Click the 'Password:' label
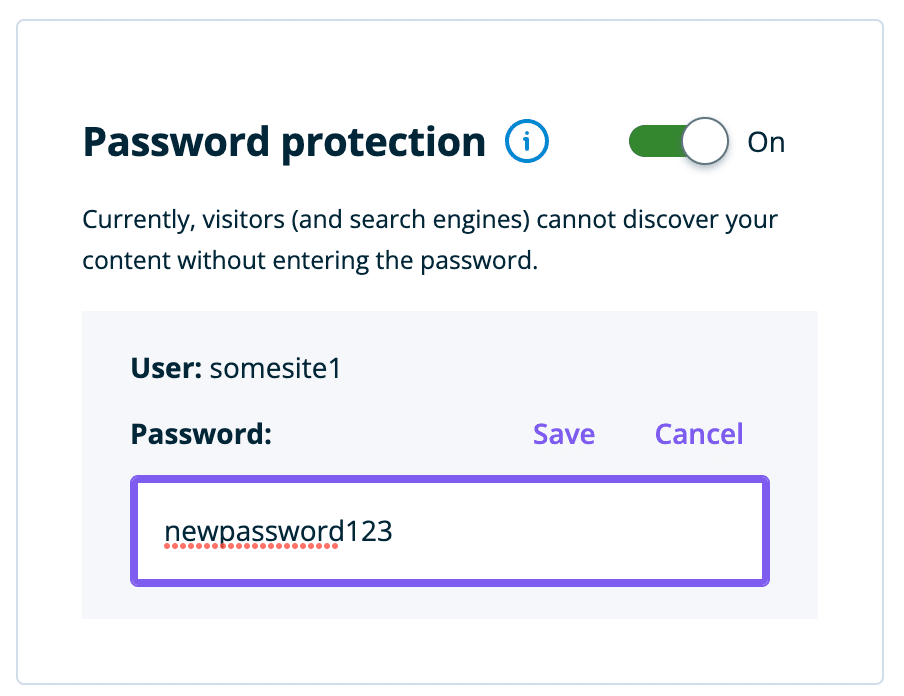904x696 pixels. pos(201,434)
